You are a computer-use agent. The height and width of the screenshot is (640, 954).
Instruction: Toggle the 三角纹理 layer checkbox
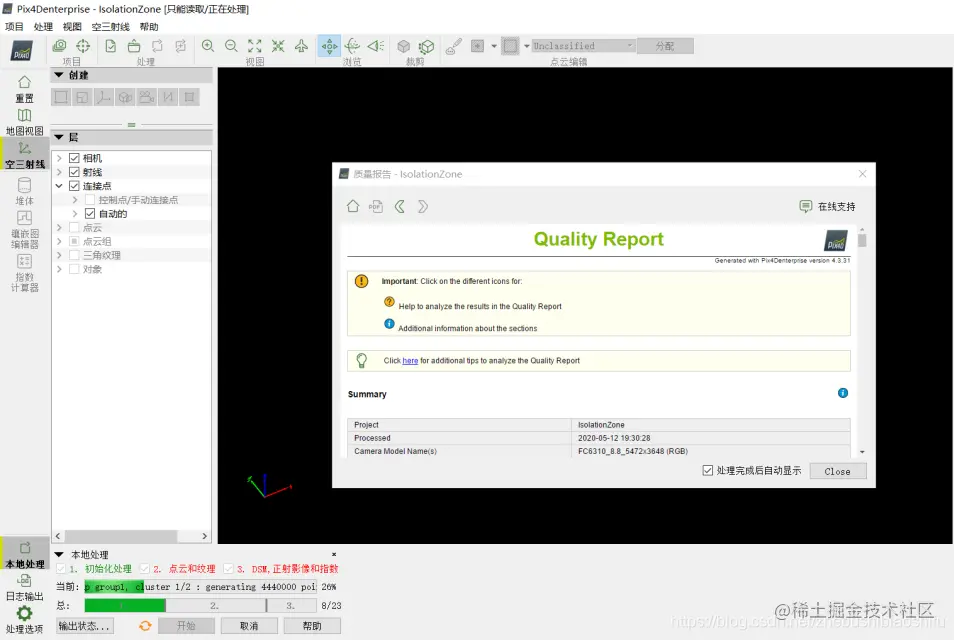74,255
